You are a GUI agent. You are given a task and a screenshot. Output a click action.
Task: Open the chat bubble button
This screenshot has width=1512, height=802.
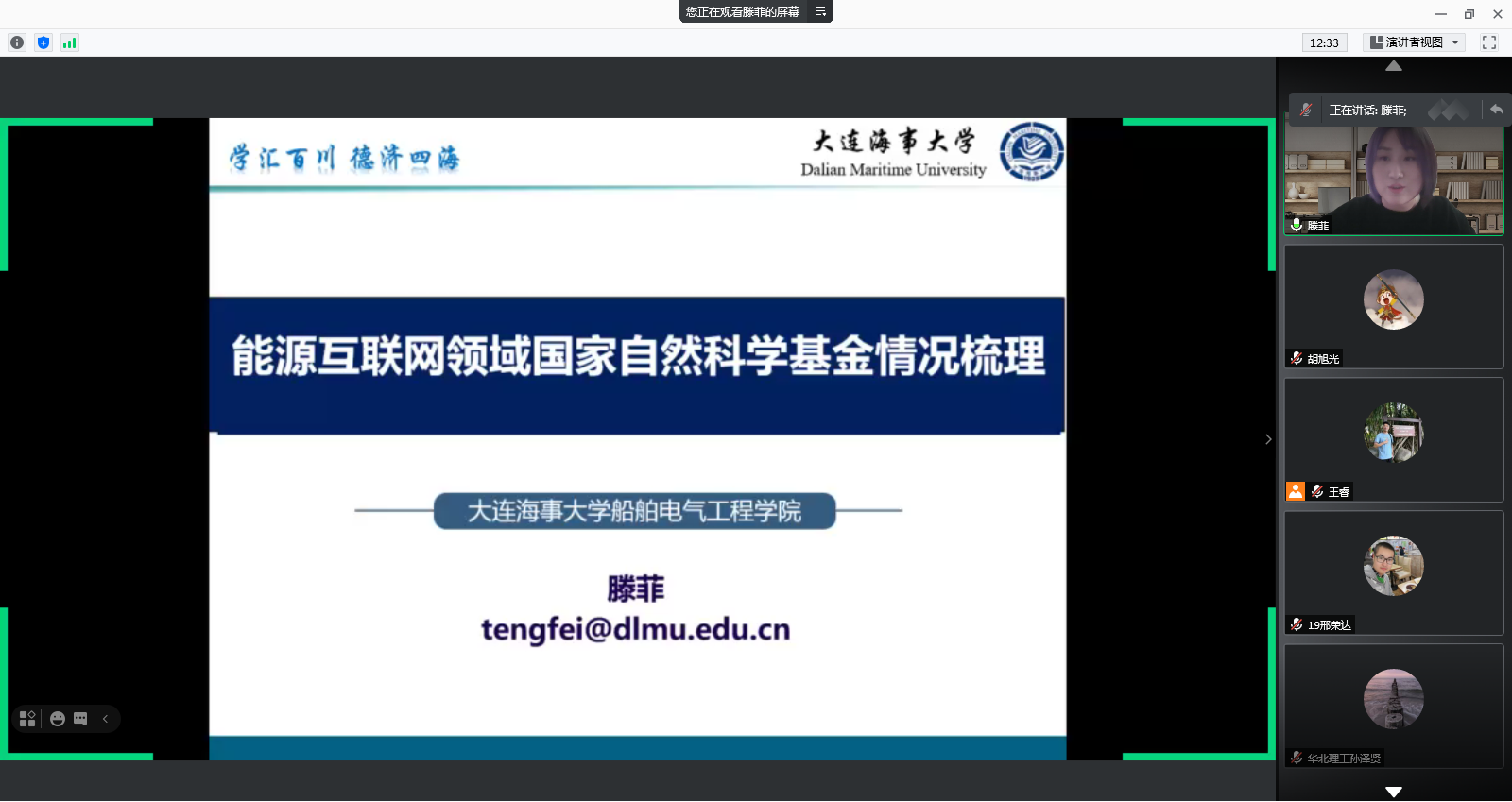pyautogui.click(x=80, y=719)
